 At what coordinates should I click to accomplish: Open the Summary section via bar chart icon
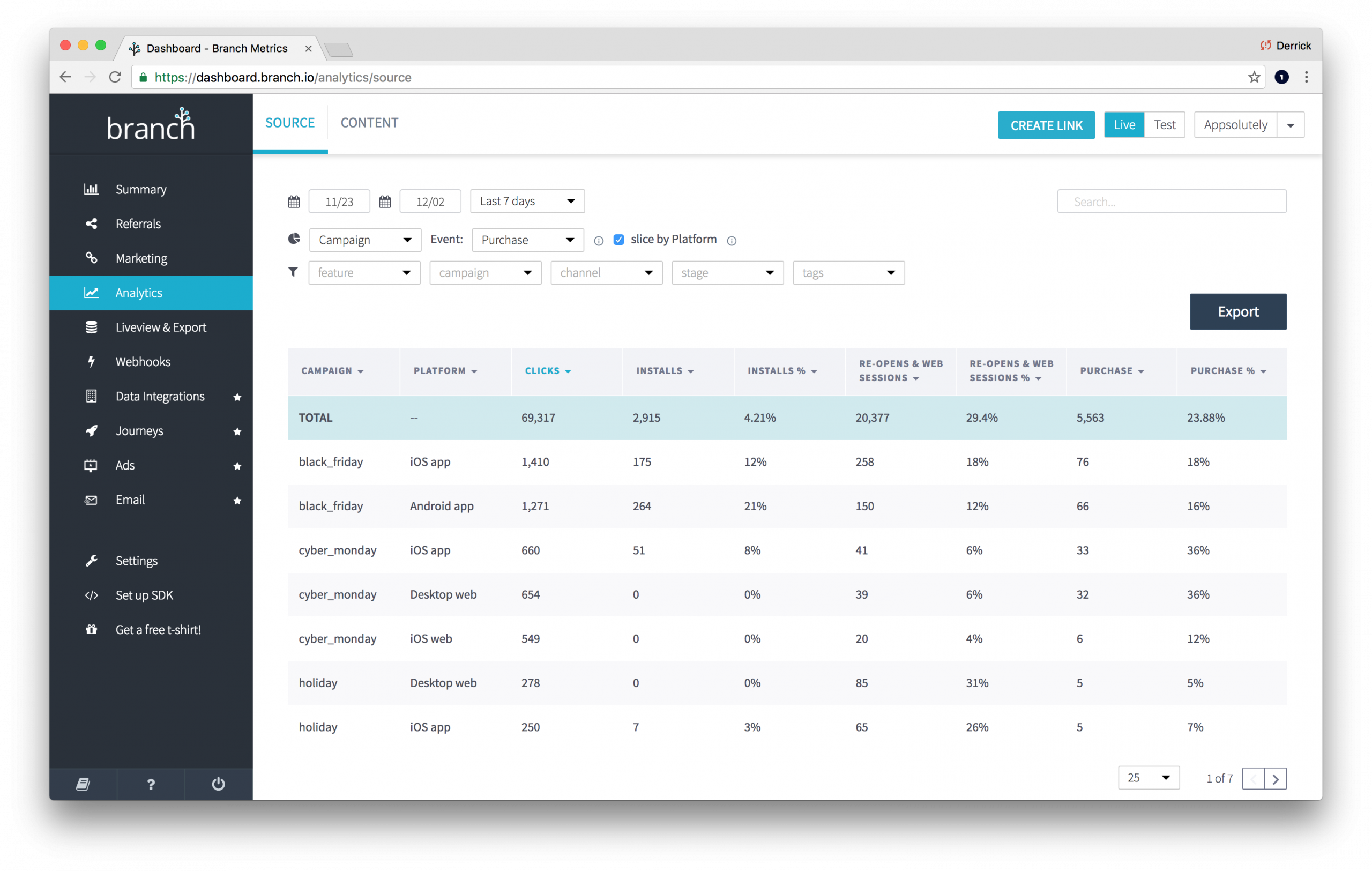coord(92,189)
